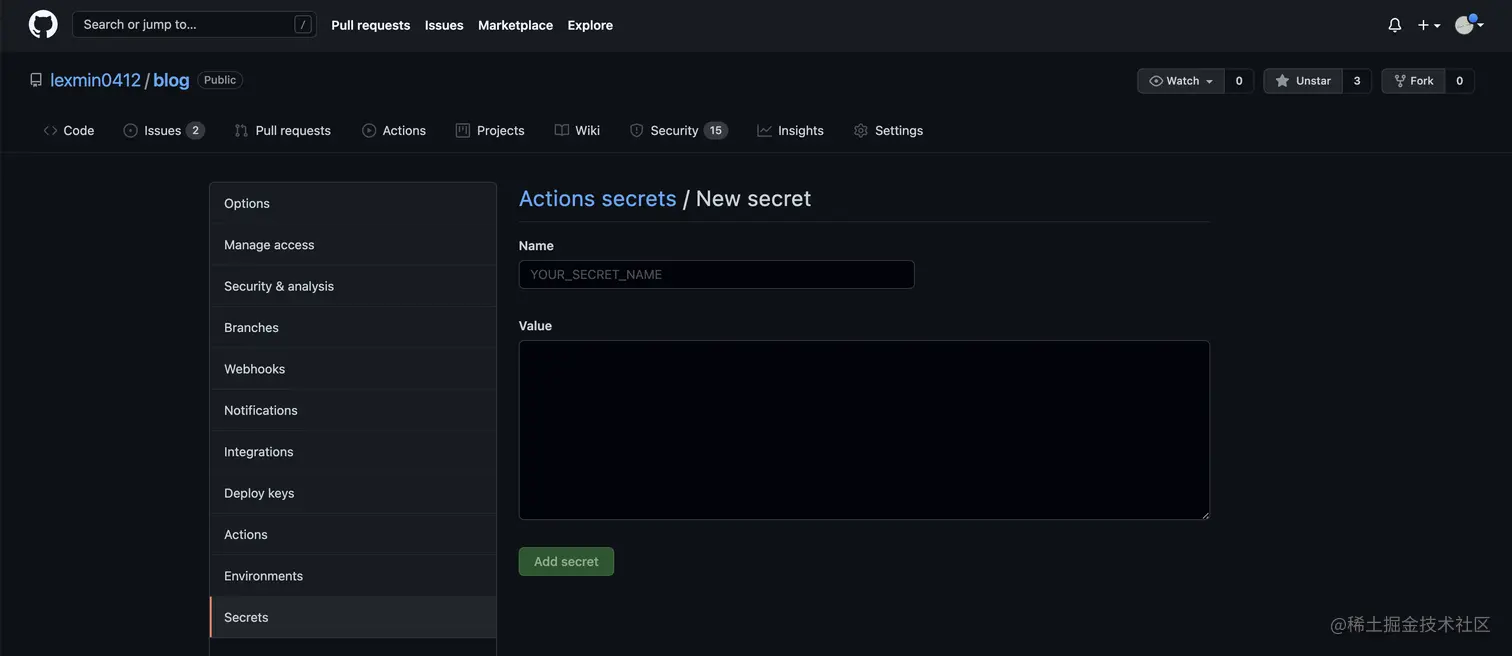Click the Public visibility badge
The width and height of the screenshot is (1512, 656).
[x=220, y=80]
